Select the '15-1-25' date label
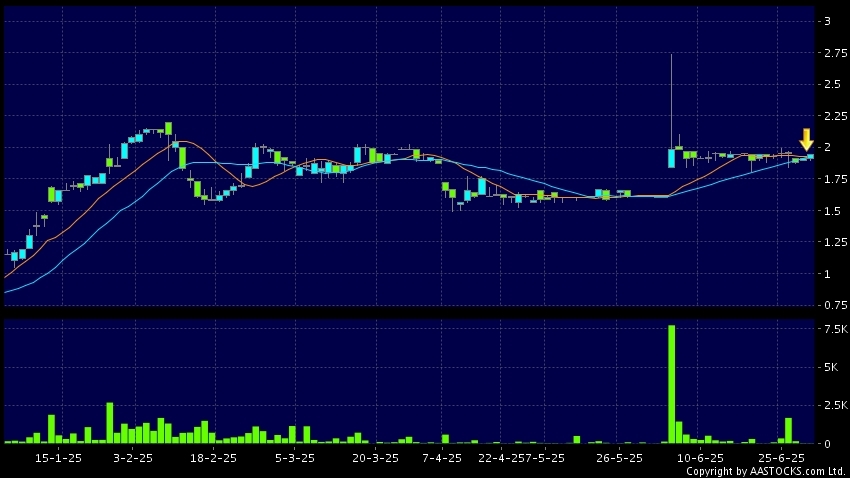Image resolution: width=850 pixels, height=478 pixels. (58, 458)
